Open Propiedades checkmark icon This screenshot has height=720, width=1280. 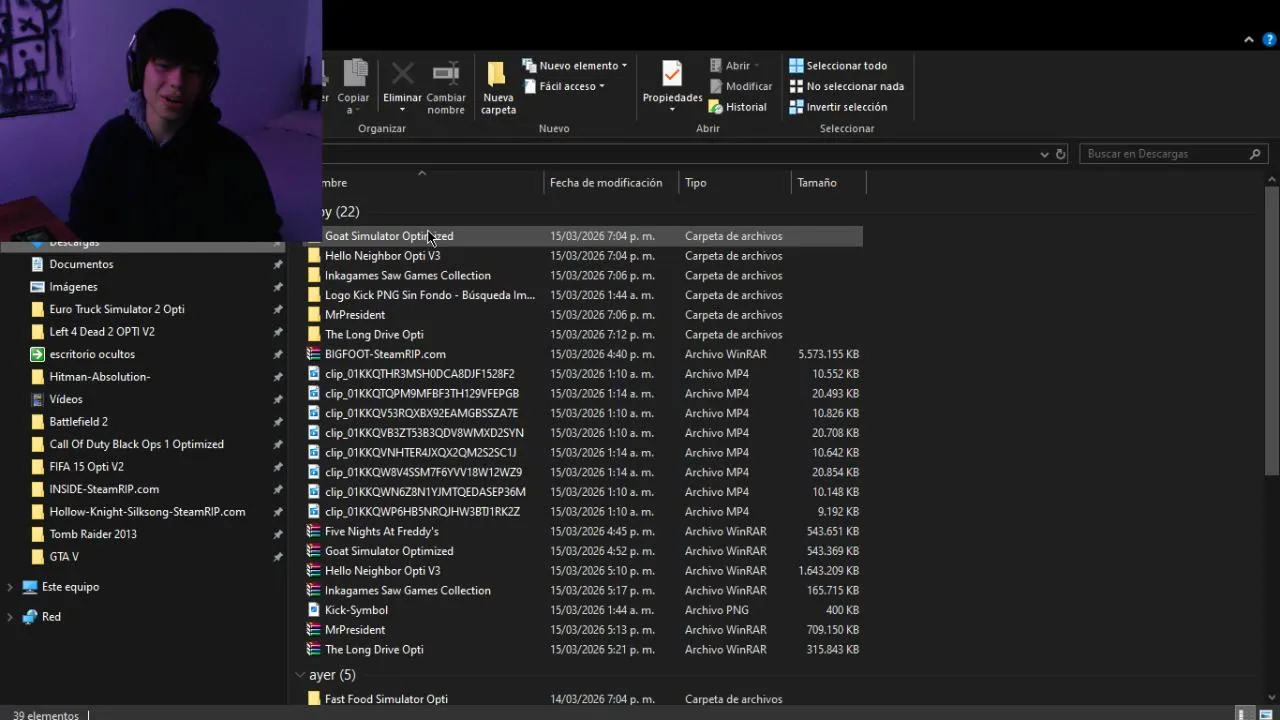[x=672, y=74]
